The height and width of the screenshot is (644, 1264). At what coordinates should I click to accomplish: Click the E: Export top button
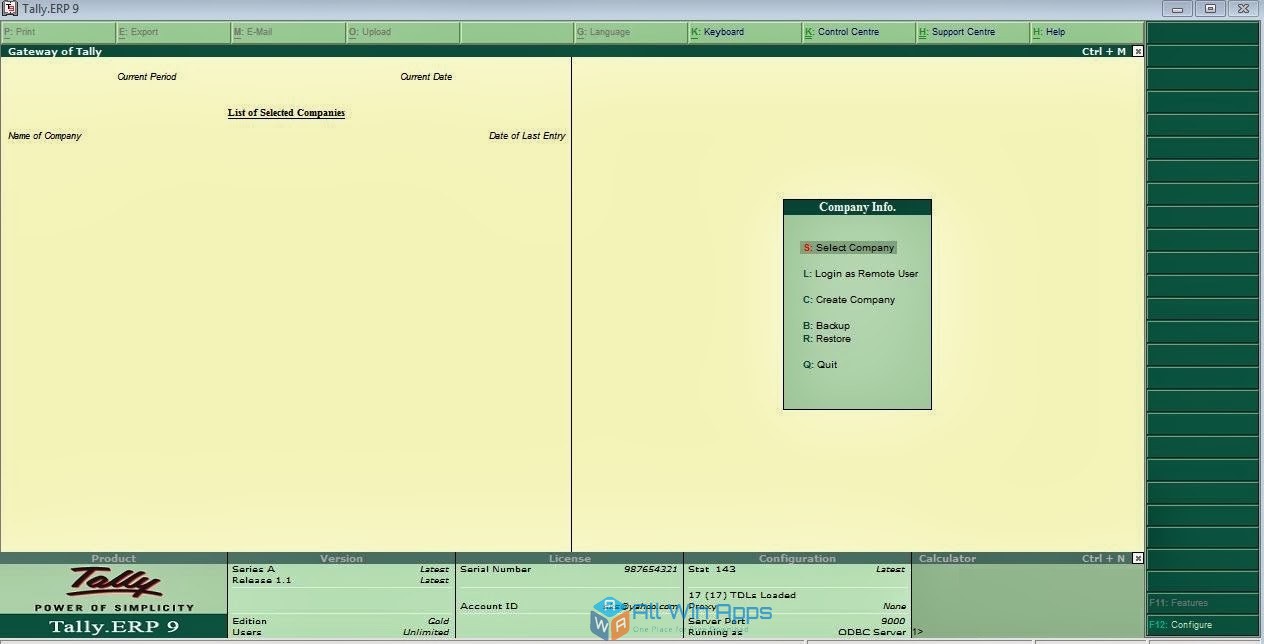[x=173, y=32]
